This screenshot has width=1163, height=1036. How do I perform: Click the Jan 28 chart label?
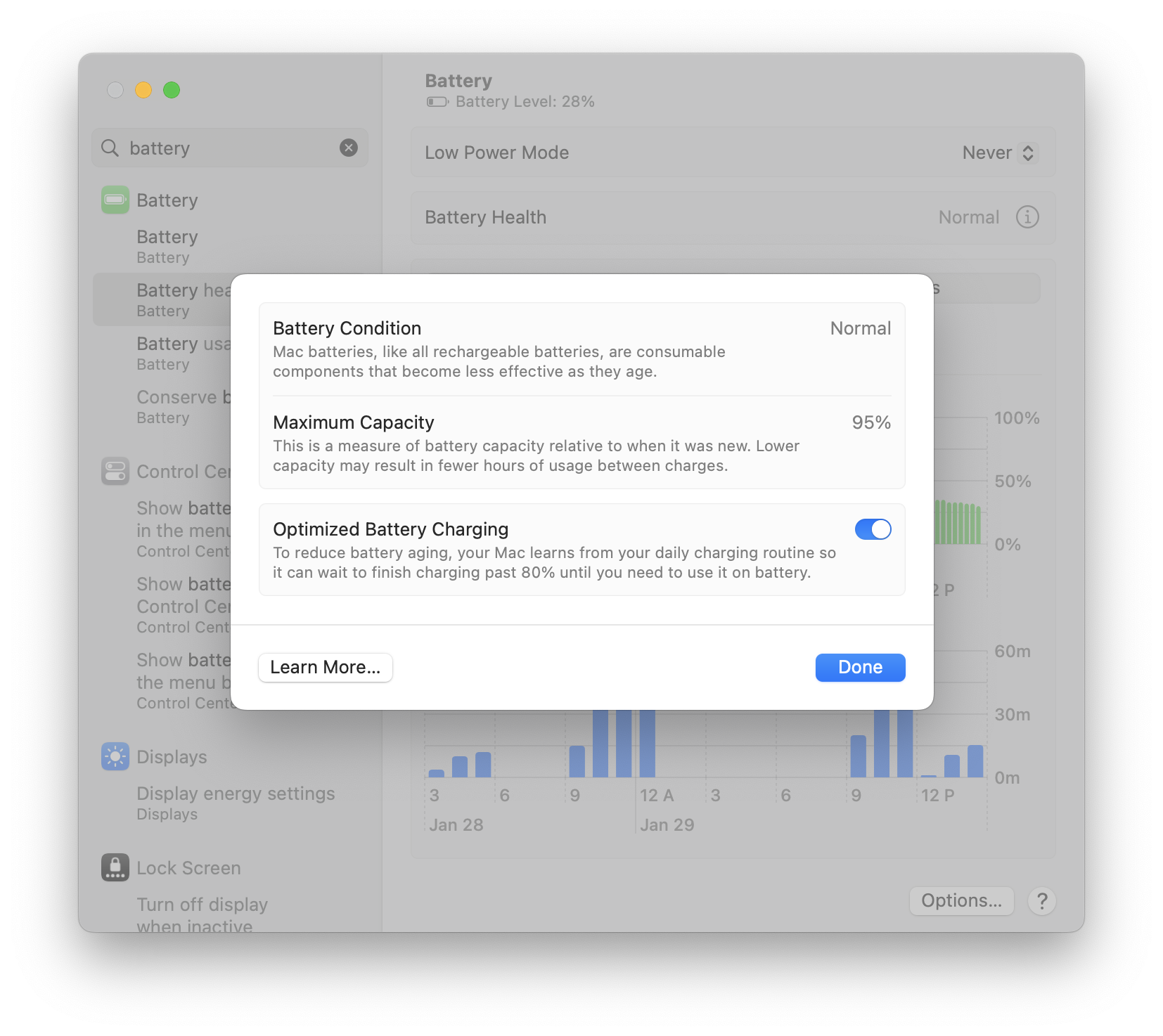(456, 824)
